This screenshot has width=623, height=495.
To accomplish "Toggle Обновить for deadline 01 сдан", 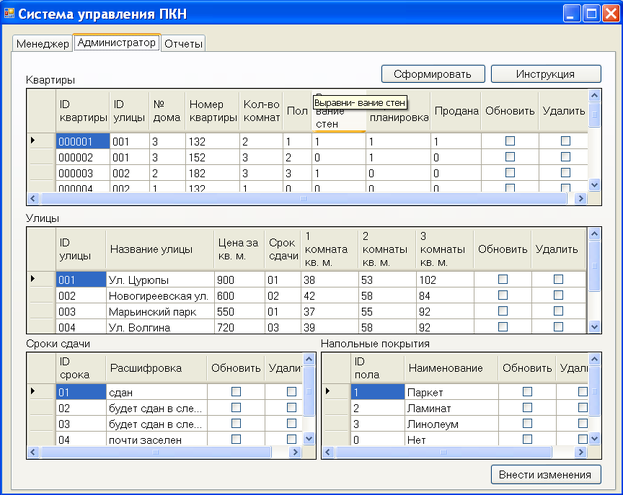I will [x=236, y=392].
